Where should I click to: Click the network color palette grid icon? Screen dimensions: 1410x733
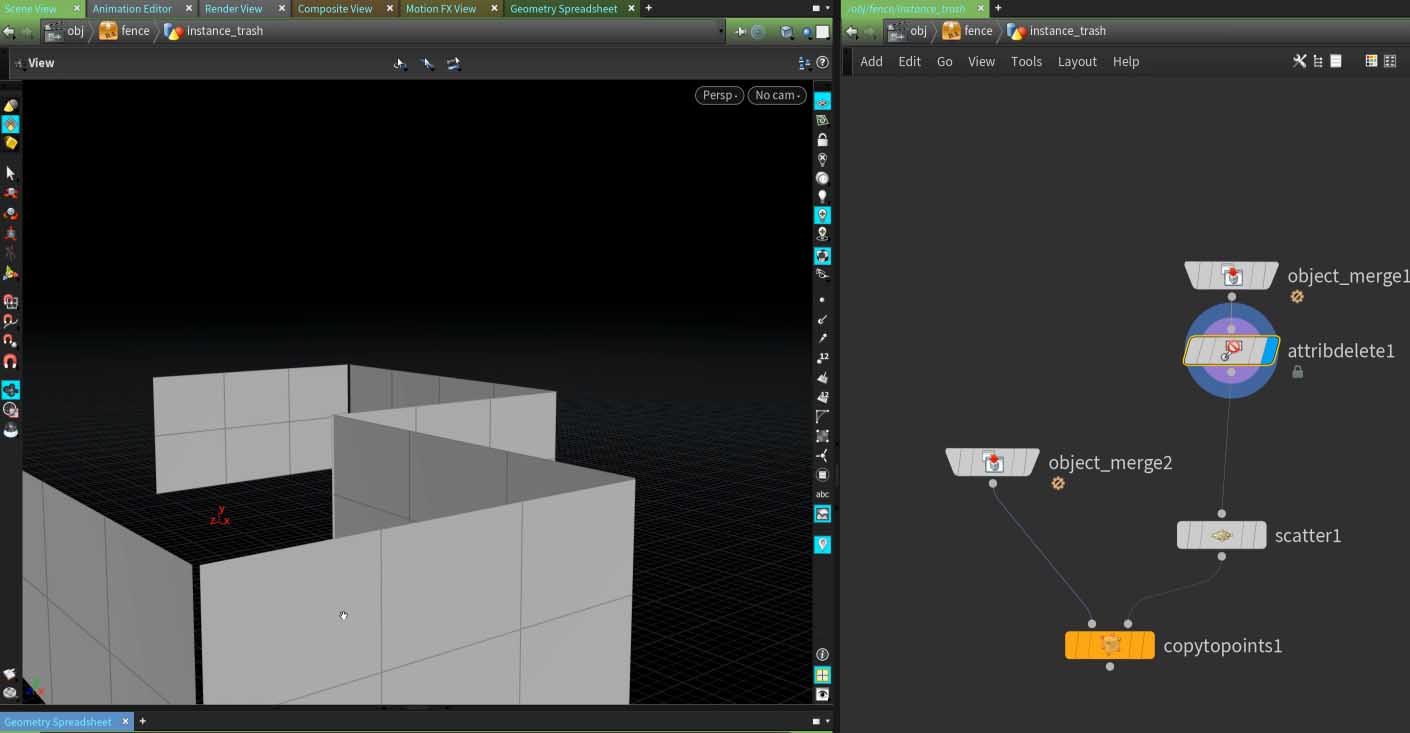coord(1371,61)
